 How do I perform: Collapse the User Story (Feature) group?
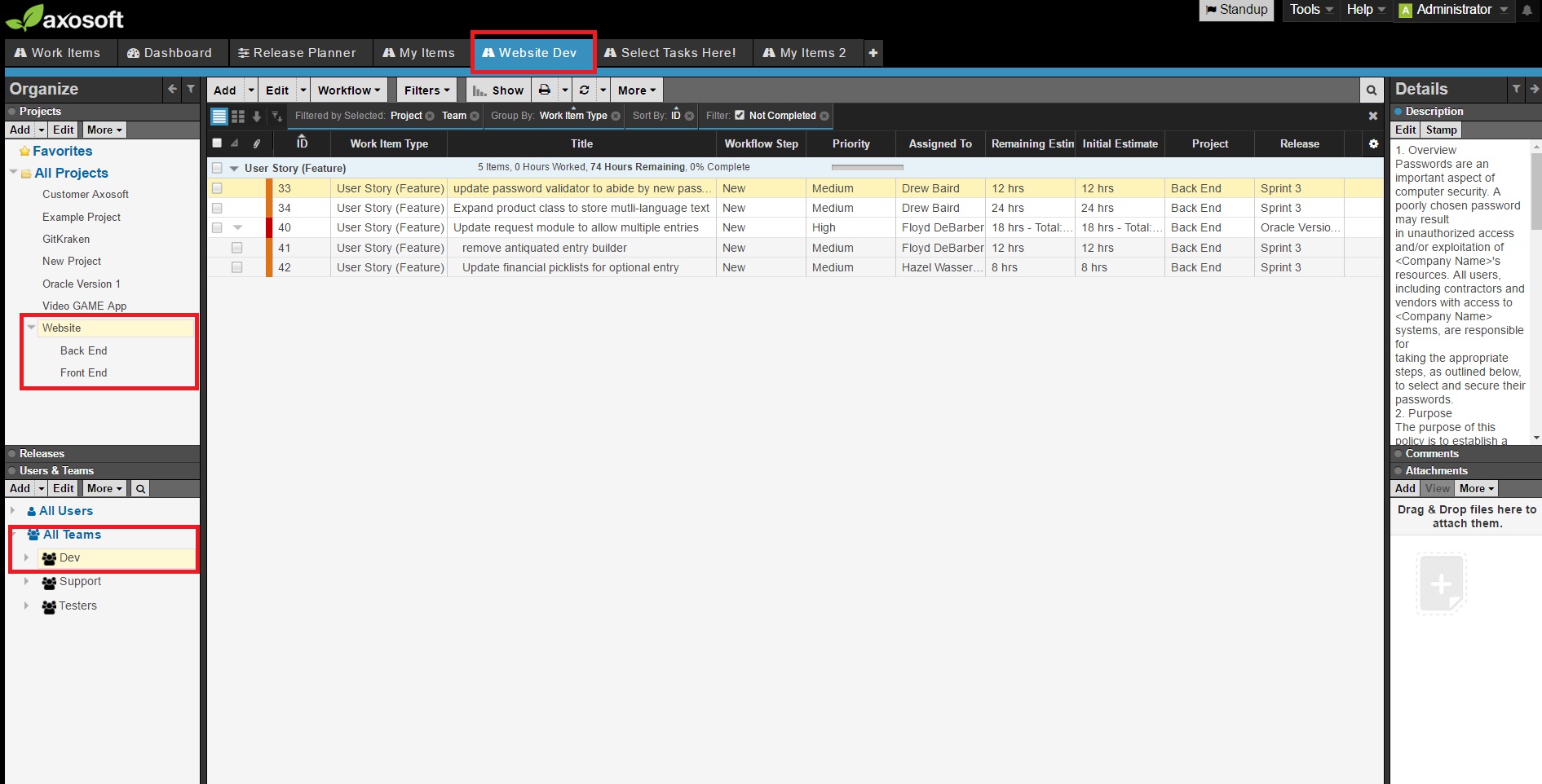[234, 169]
